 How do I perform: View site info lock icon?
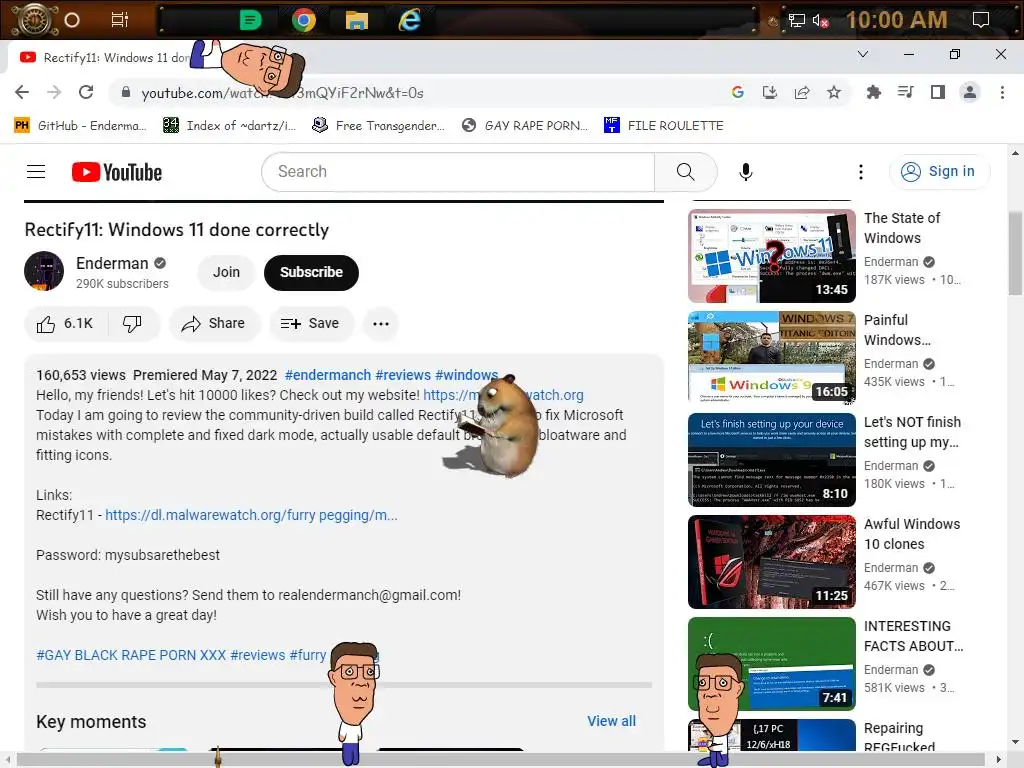click(x=125, y=93)
